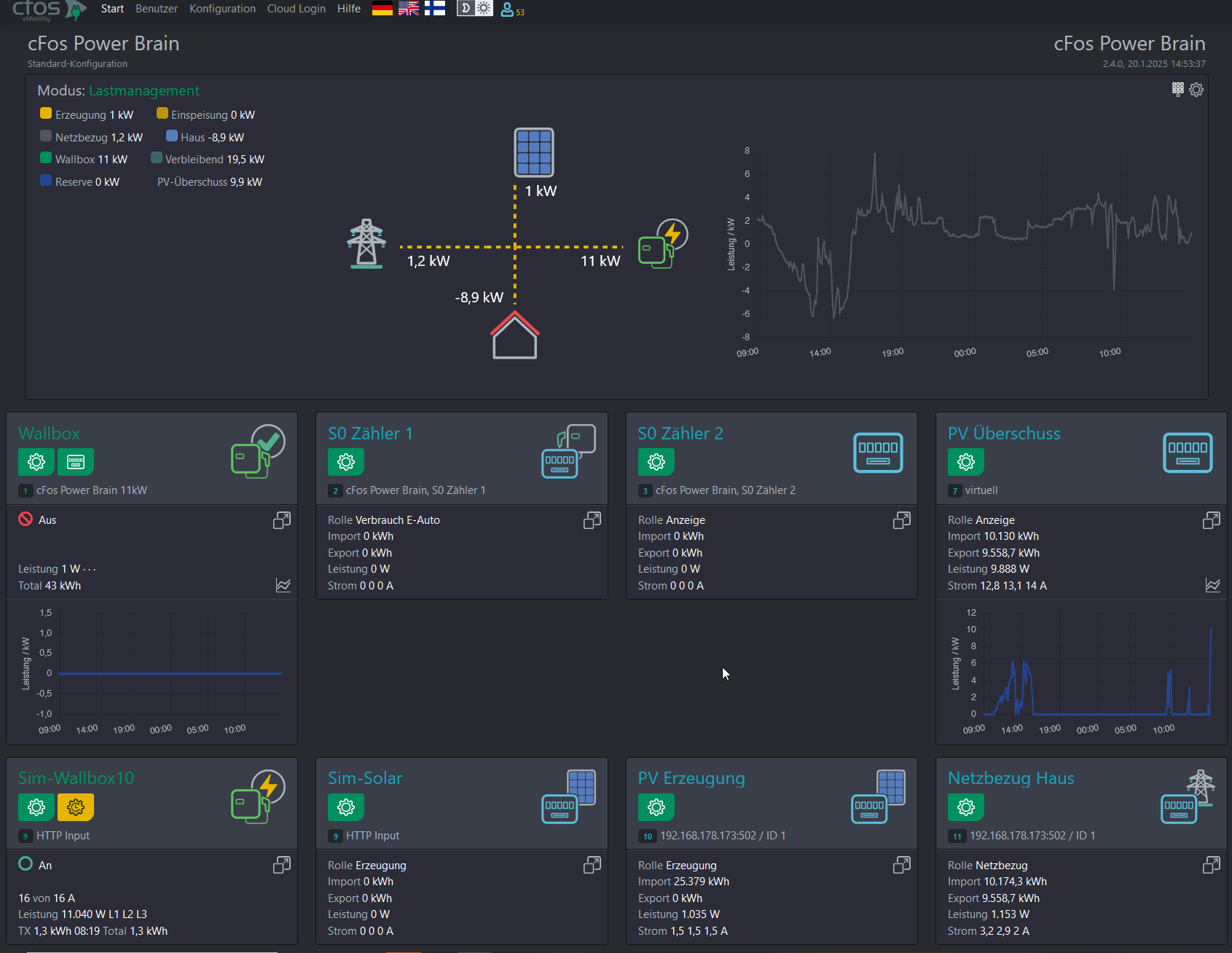Click the solar panel icon in the flow diagram
1232x953 pixels.
(x=534, y=152)
